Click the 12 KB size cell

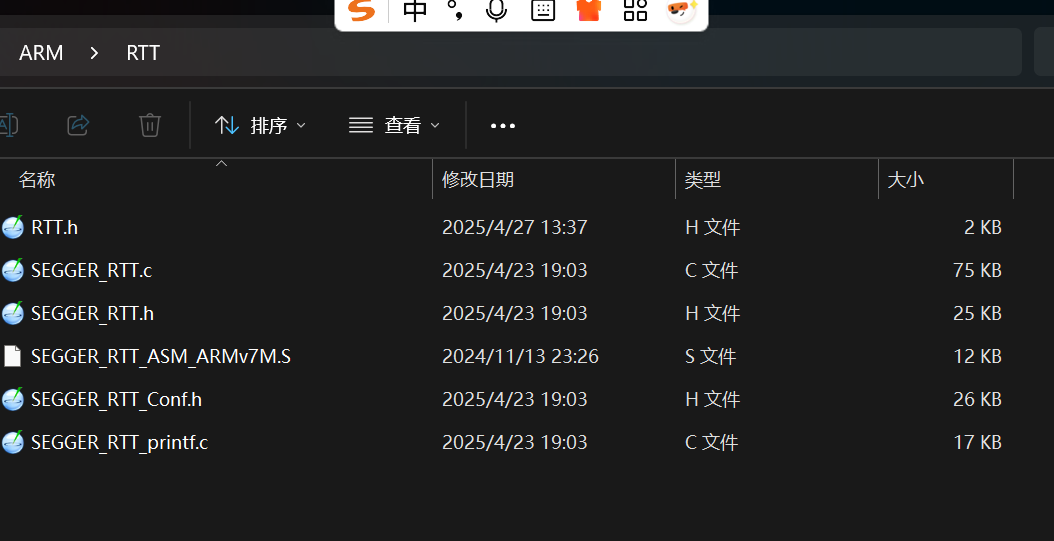[977, 356]
